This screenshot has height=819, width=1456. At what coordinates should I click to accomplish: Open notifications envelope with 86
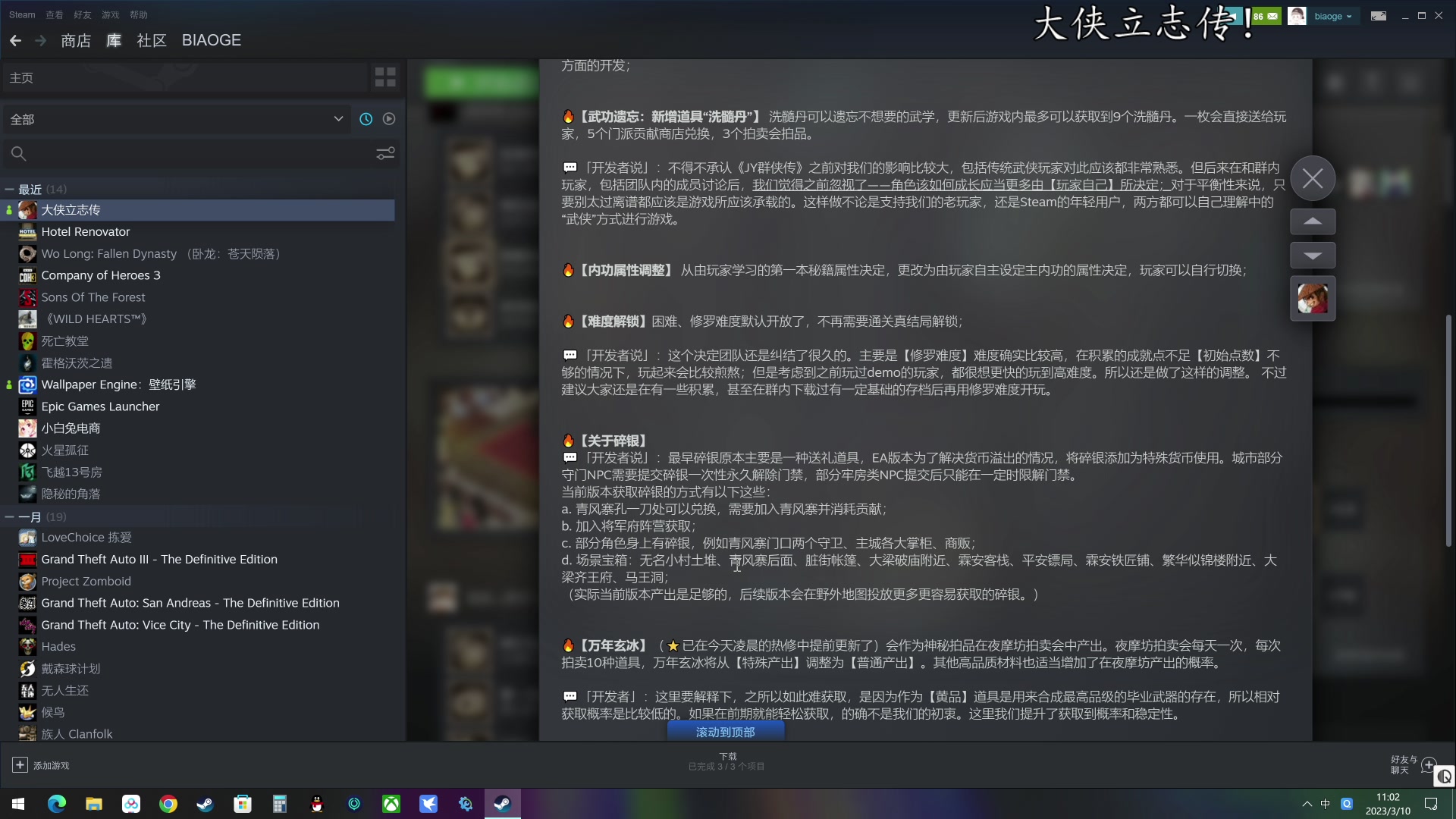(1266, 16)
